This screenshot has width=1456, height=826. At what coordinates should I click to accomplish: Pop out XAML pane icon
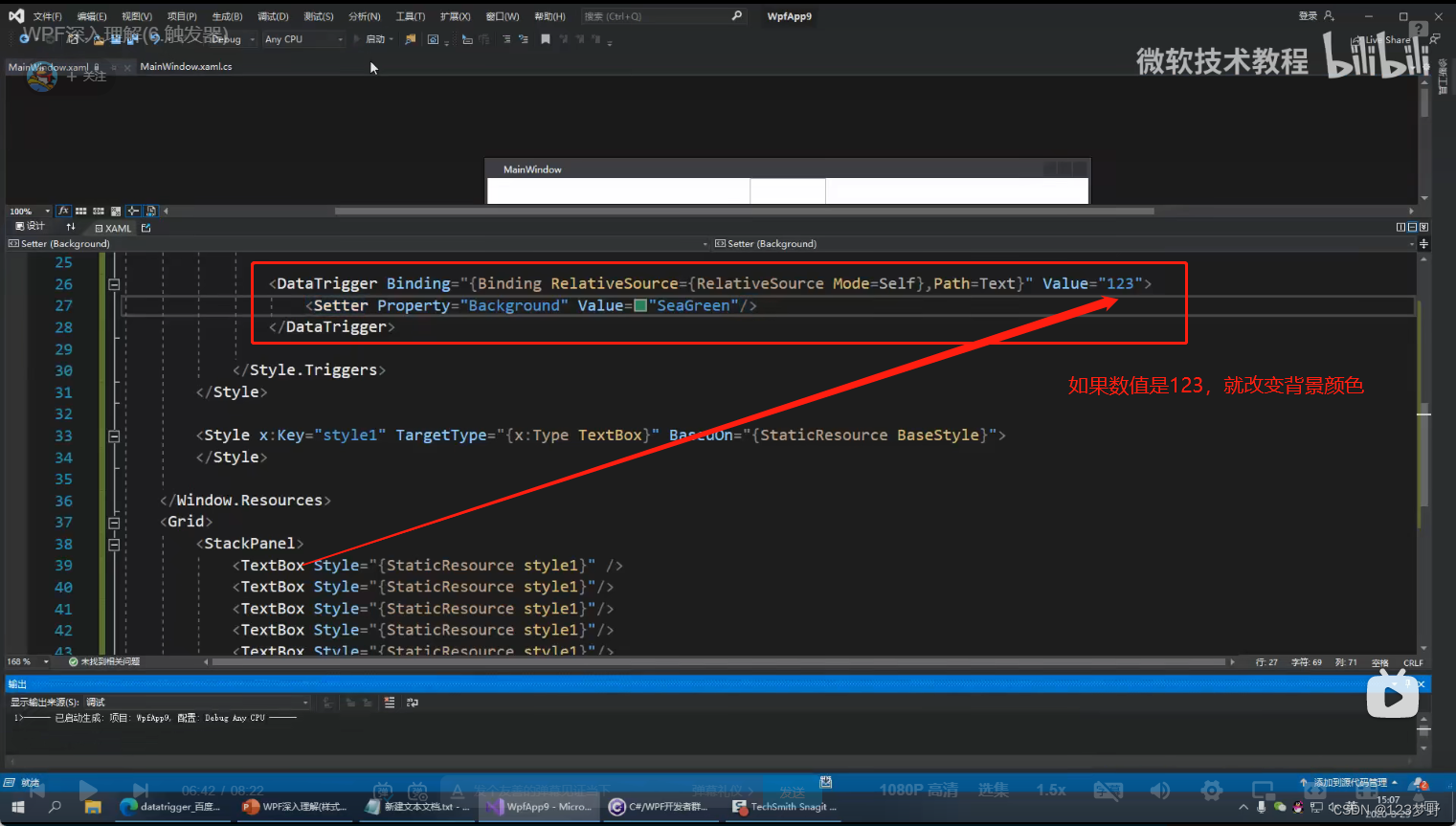(146, 228)
